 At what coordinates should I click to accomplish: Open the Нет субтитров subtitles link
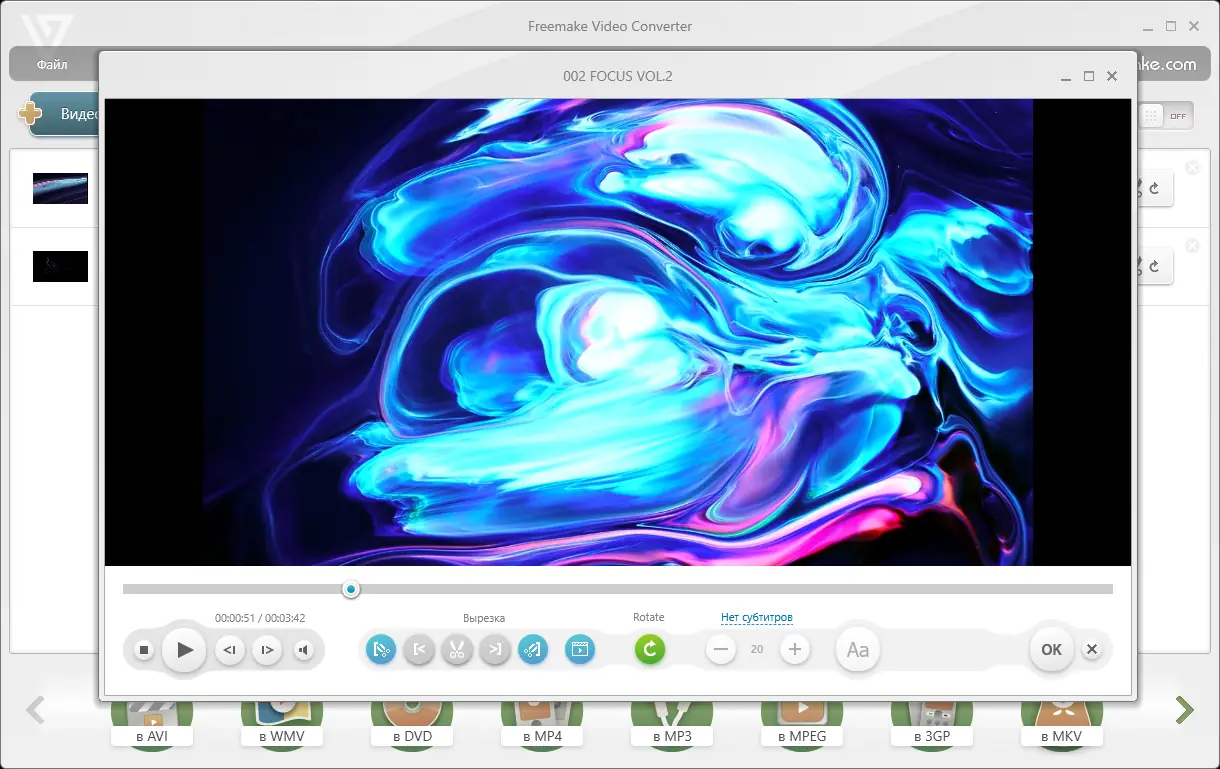[757, 618]
